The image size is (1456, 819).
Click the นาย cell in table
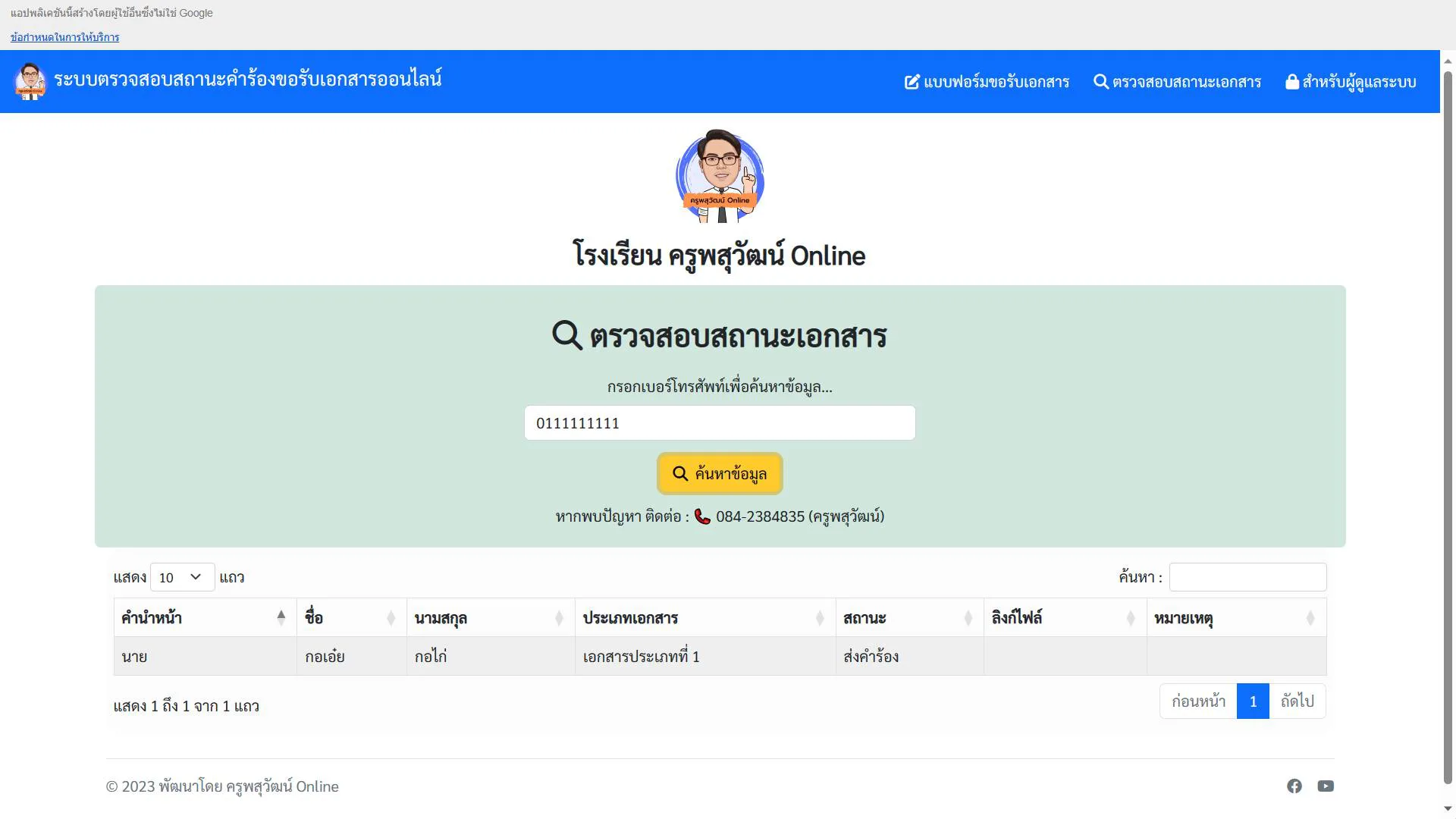click(x=205, y=657)
